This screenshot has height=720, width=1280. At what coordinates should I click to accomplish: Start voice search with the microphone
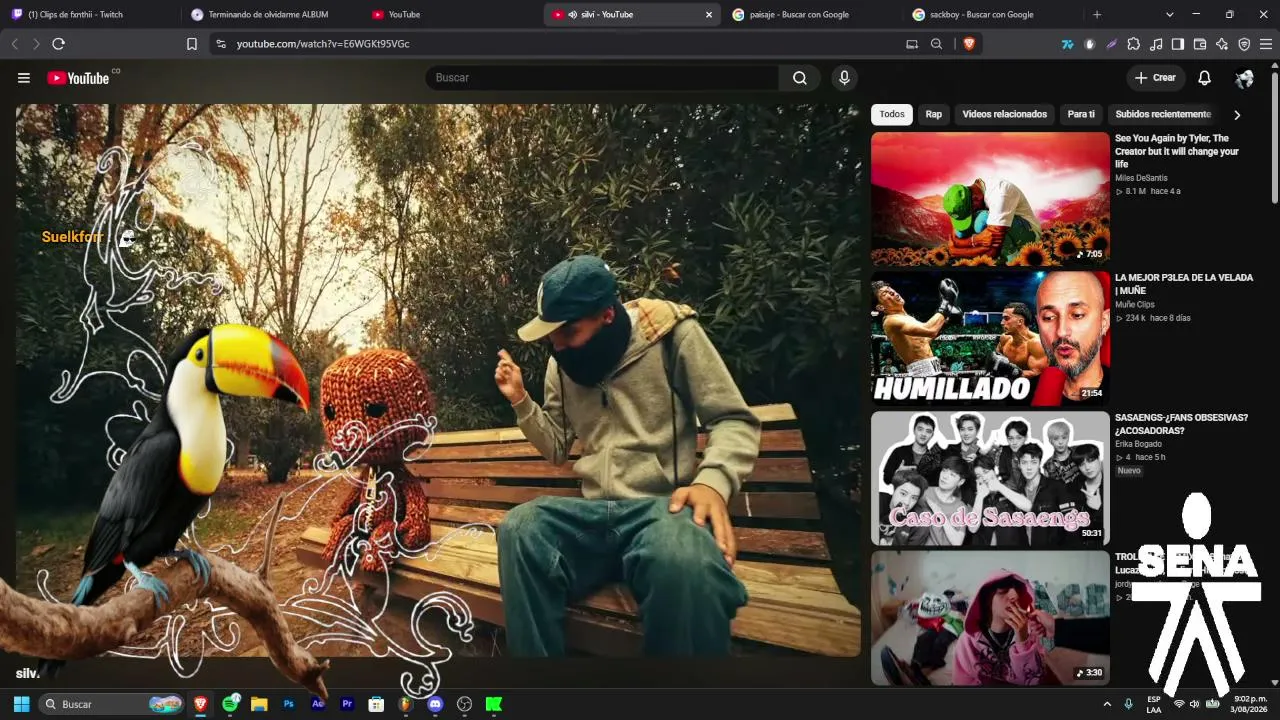844,78
